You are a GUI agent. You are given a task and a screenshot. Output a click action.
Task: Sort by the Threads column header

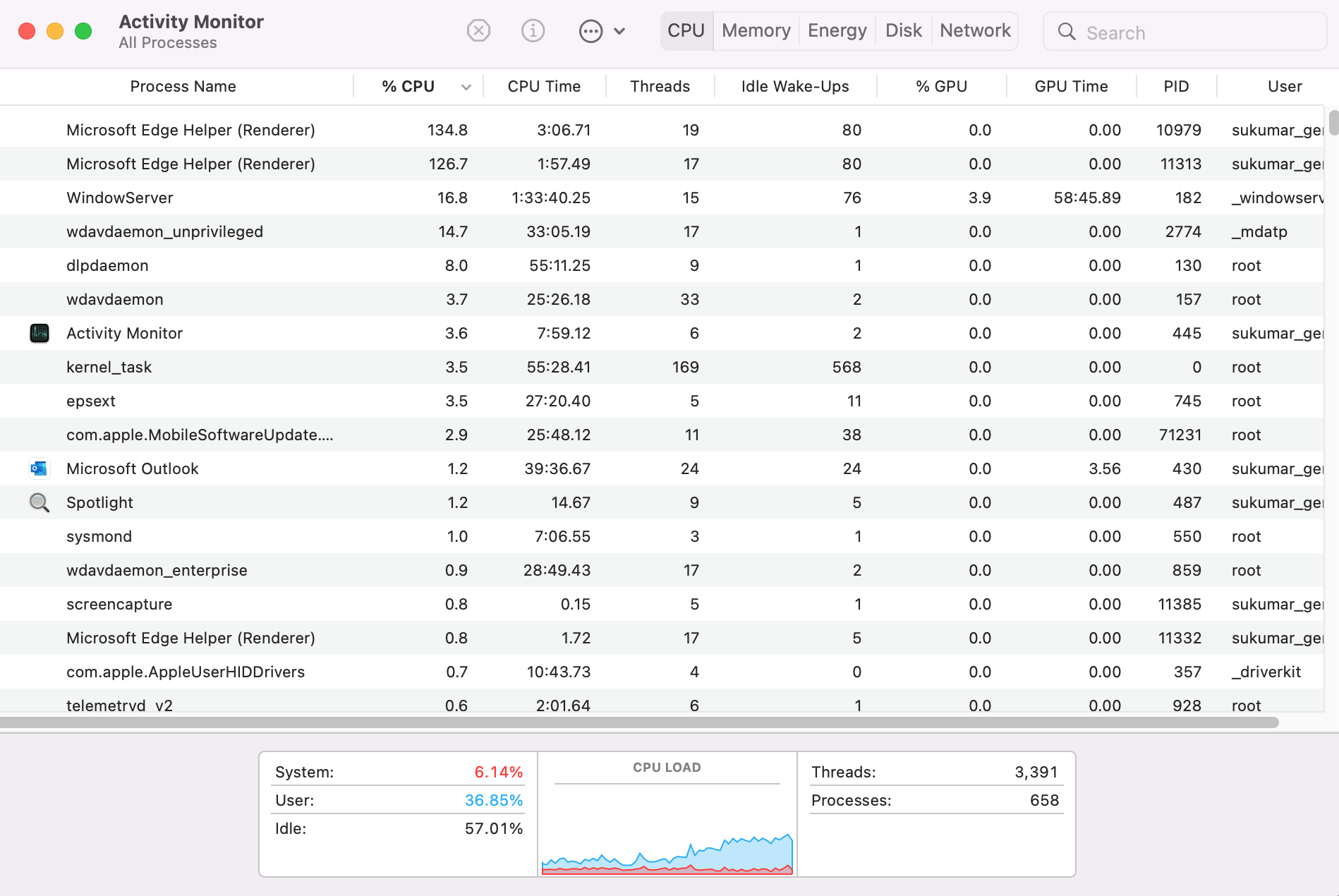point(660,86)
